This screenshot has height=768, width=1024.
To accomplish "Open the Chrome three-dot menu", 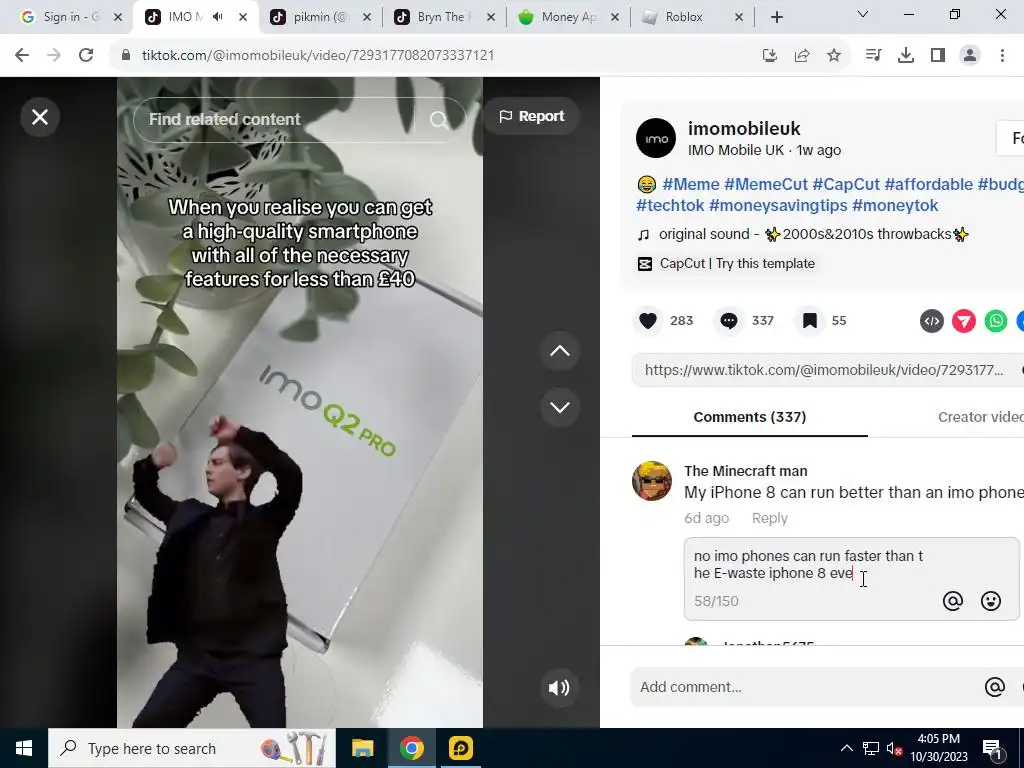I will pos(1002,56).
